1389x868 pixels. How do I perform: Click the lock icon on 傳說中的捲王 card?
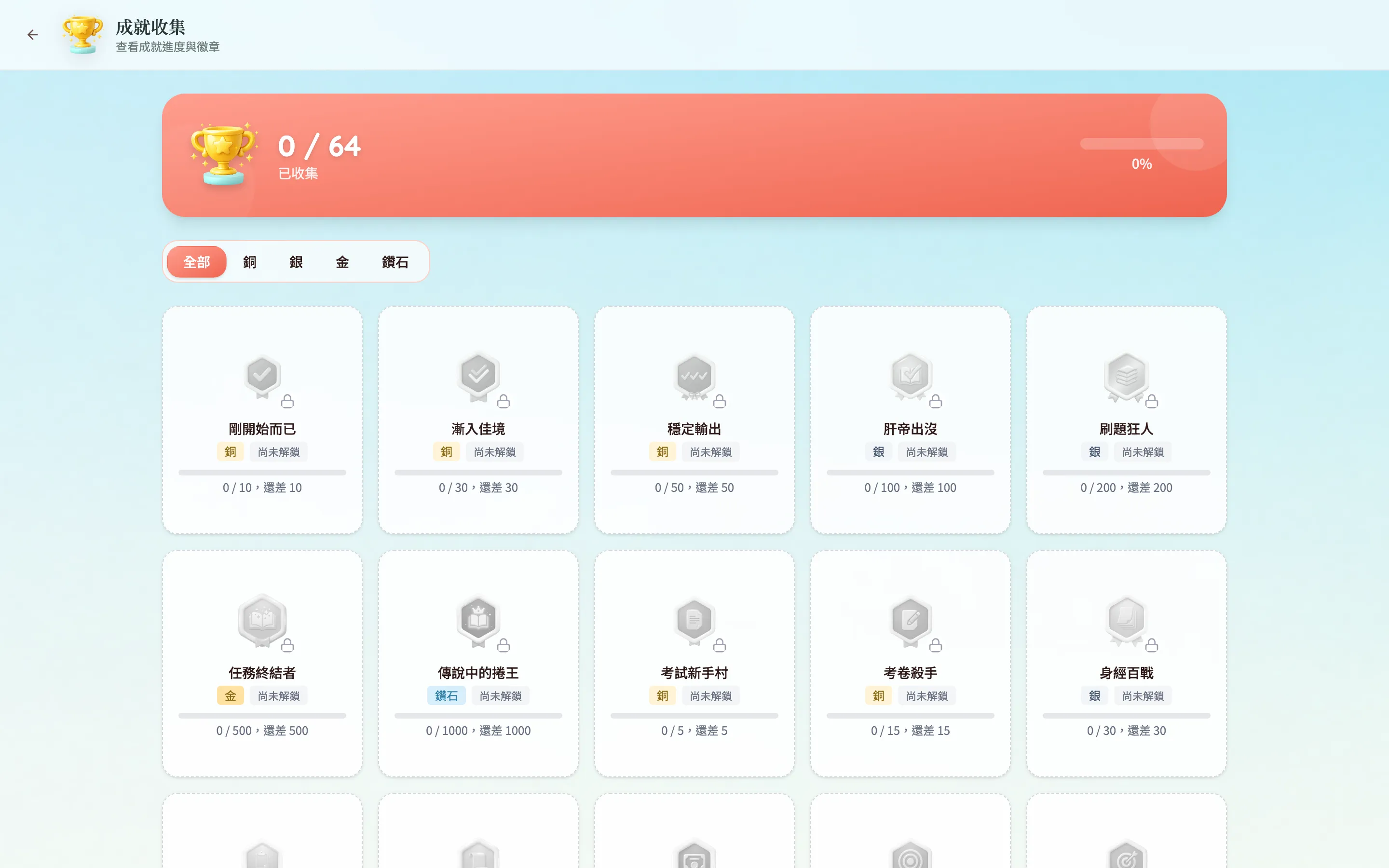(x=504, y=645)
